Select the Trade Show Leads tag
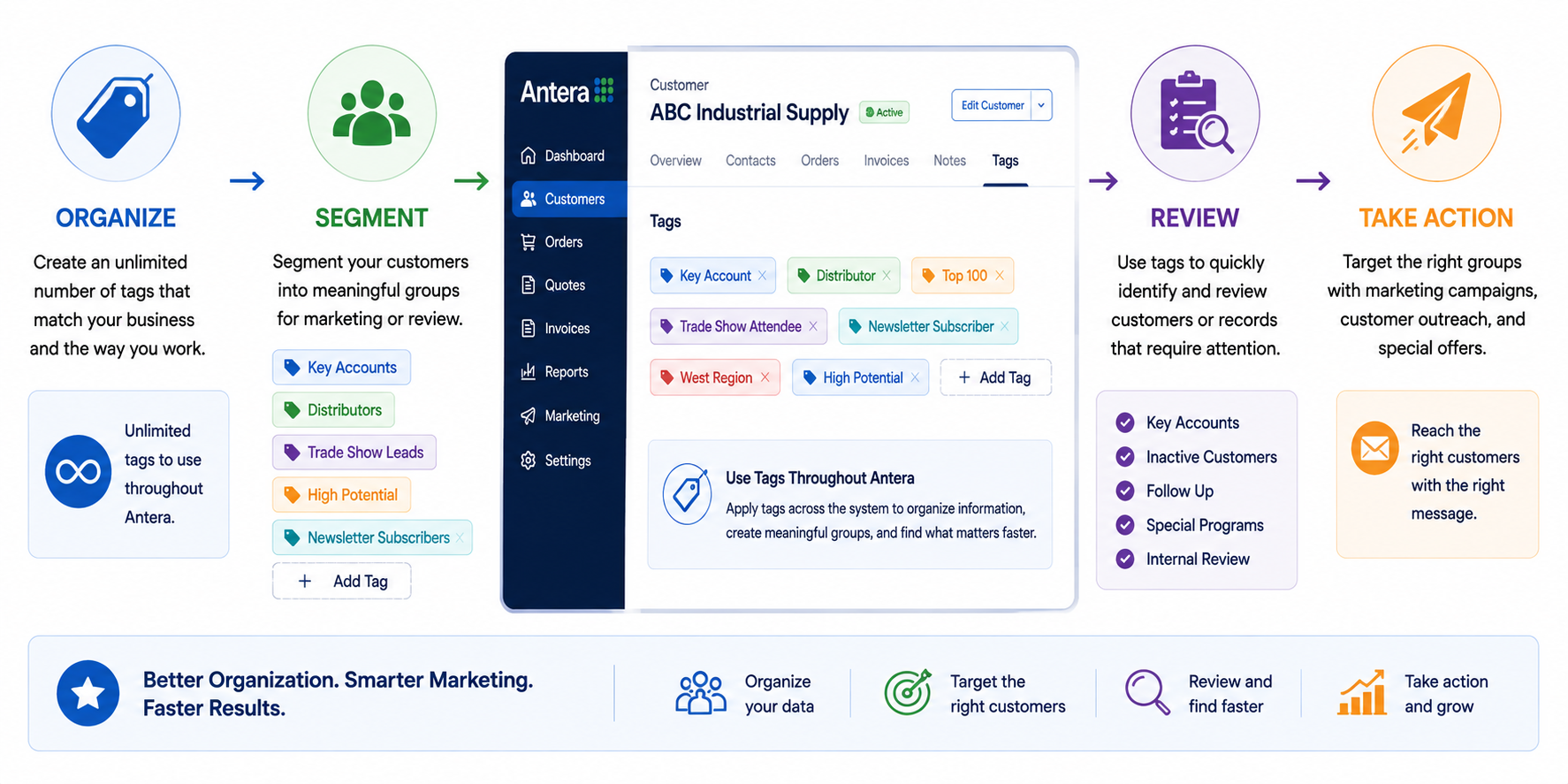1568x784 pixels. 354,453
